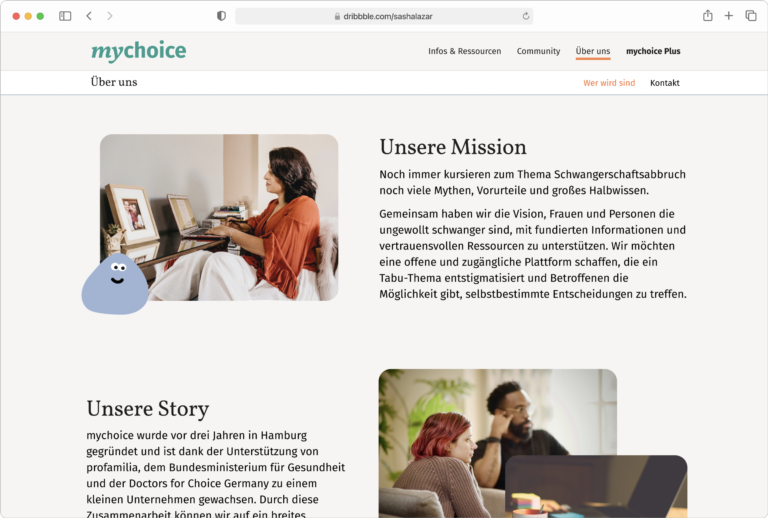Add a new tab with plus icon
This screenshot has height=518, width=768.
pyautogui.click(x=729, y=16)
